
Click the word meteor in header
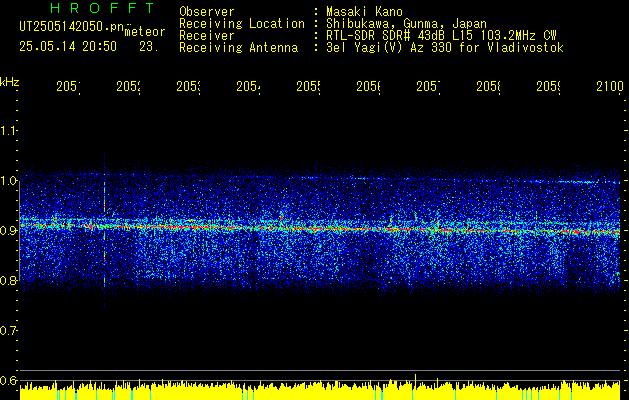[x=145, y=32]
